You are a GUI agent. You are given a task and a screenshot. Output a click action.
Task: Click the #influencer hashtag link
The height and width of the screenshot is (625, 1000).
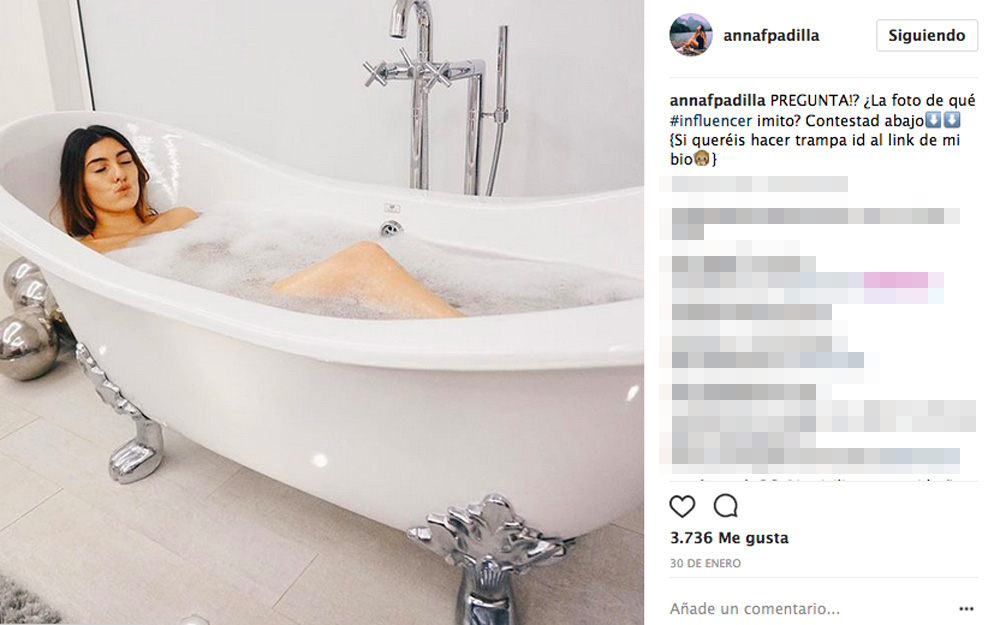[x=710, y=121]
